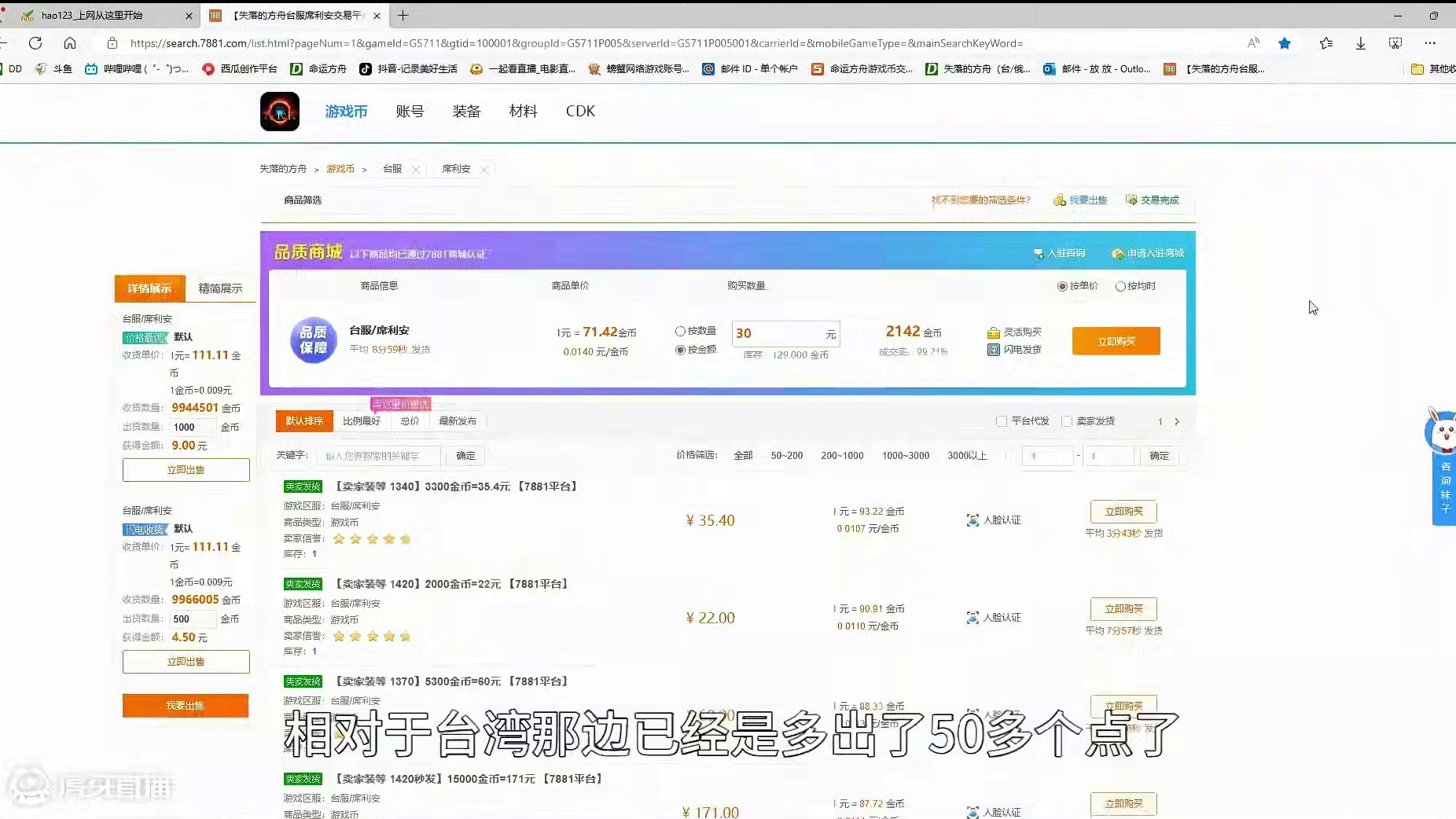Click the 闪电发货 lightning delivery icon
This screenshot has width=1456, height=819.
tap(994, 351)
